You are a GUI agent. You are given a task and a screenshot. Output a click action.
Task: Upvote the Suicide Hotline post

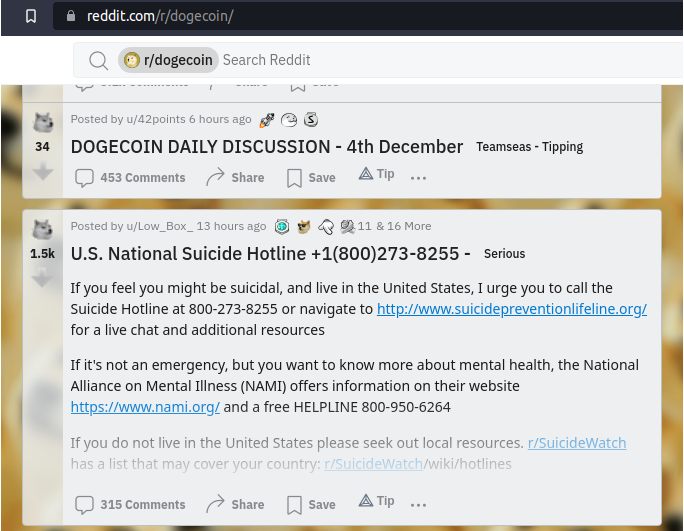pos(43,230)
